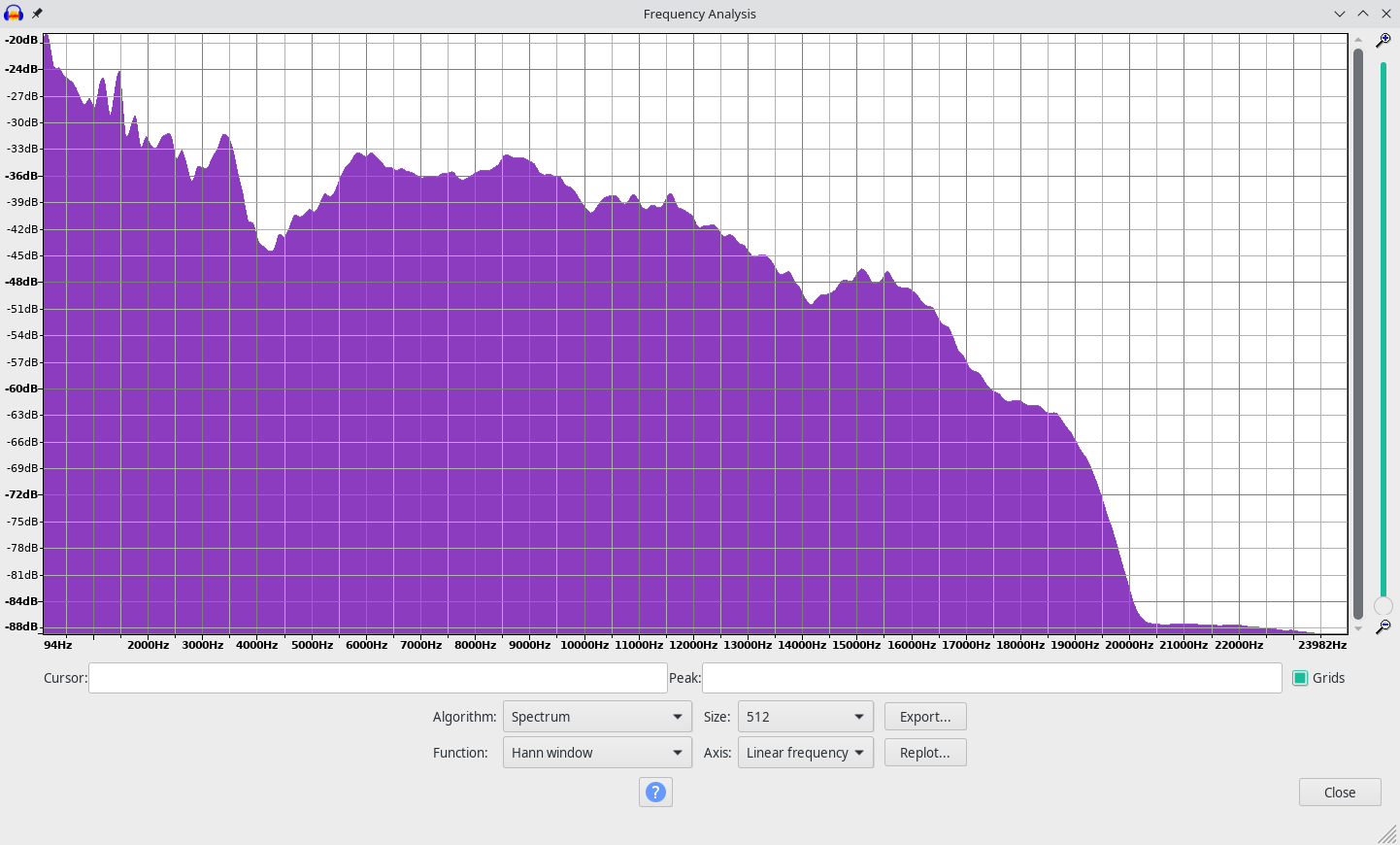The height and width of the screenshot is (845, 1400).
Task: Toggle the Grids checkbox
Action: [1300, 678]
